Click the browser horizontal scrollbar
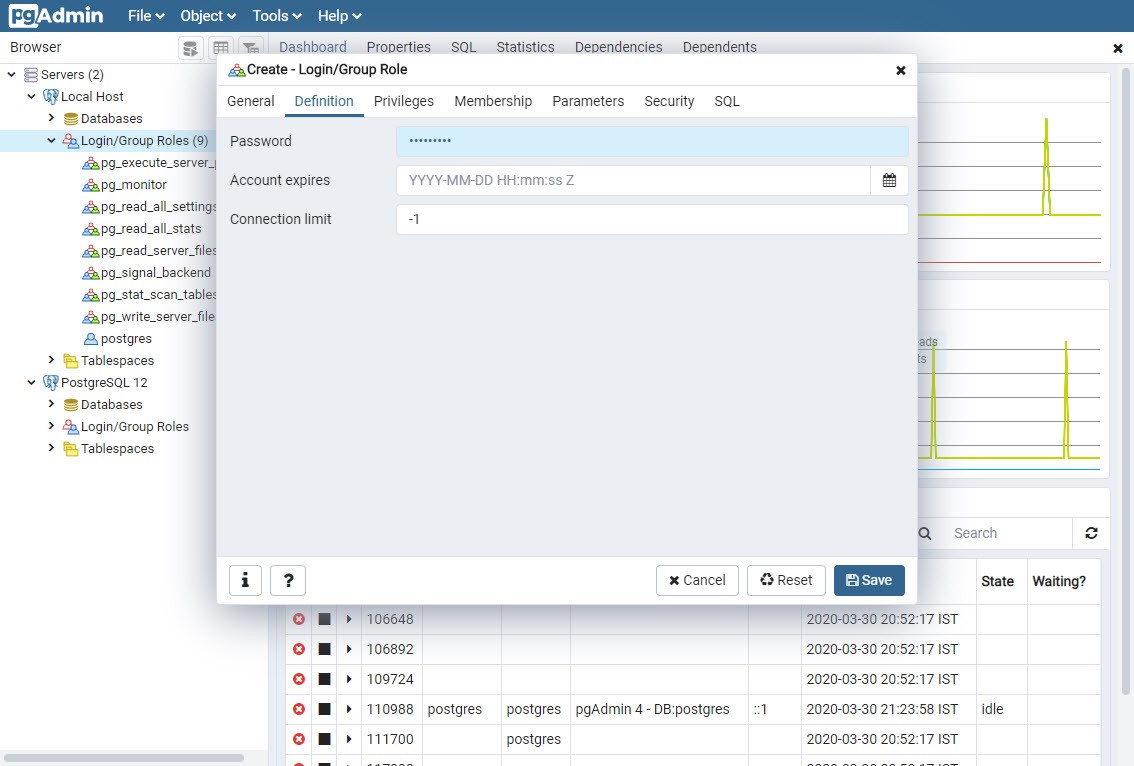Image resolution: width=1134 pixels, height=766 pixels. (124, 758)
